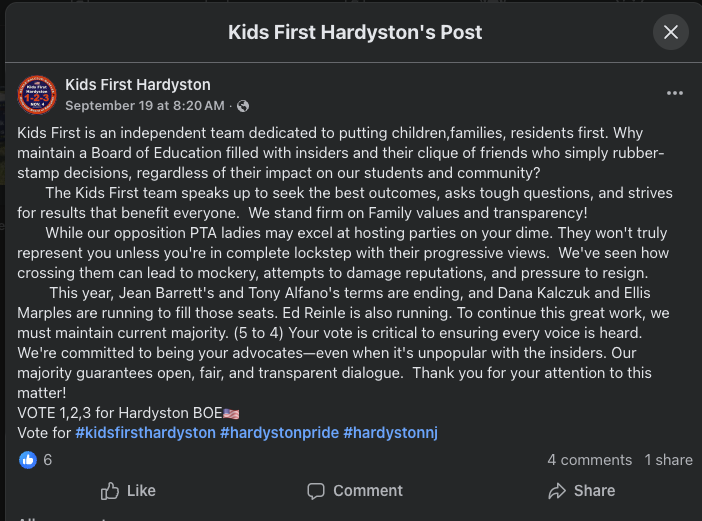This screenshot has height=521, width=702.
Task: Click the Comment button
Action: 355,490
